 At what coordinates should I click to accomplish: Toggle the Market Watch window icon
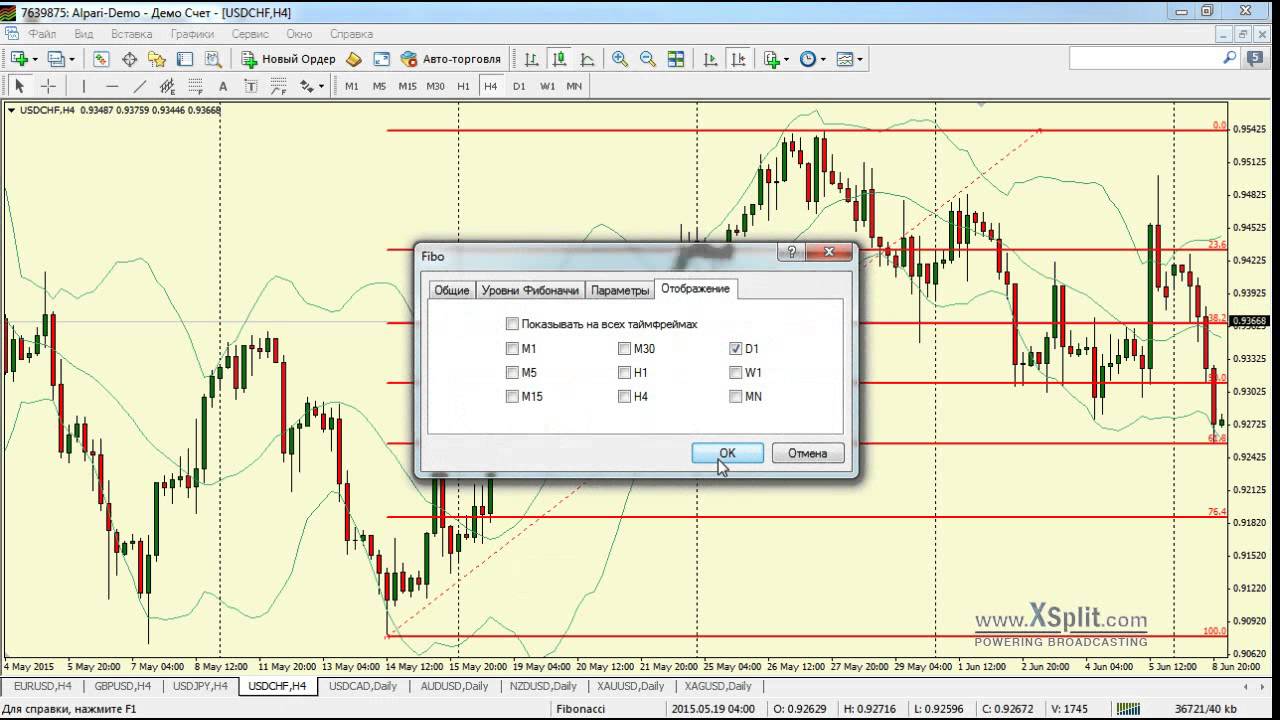point(102,59)
